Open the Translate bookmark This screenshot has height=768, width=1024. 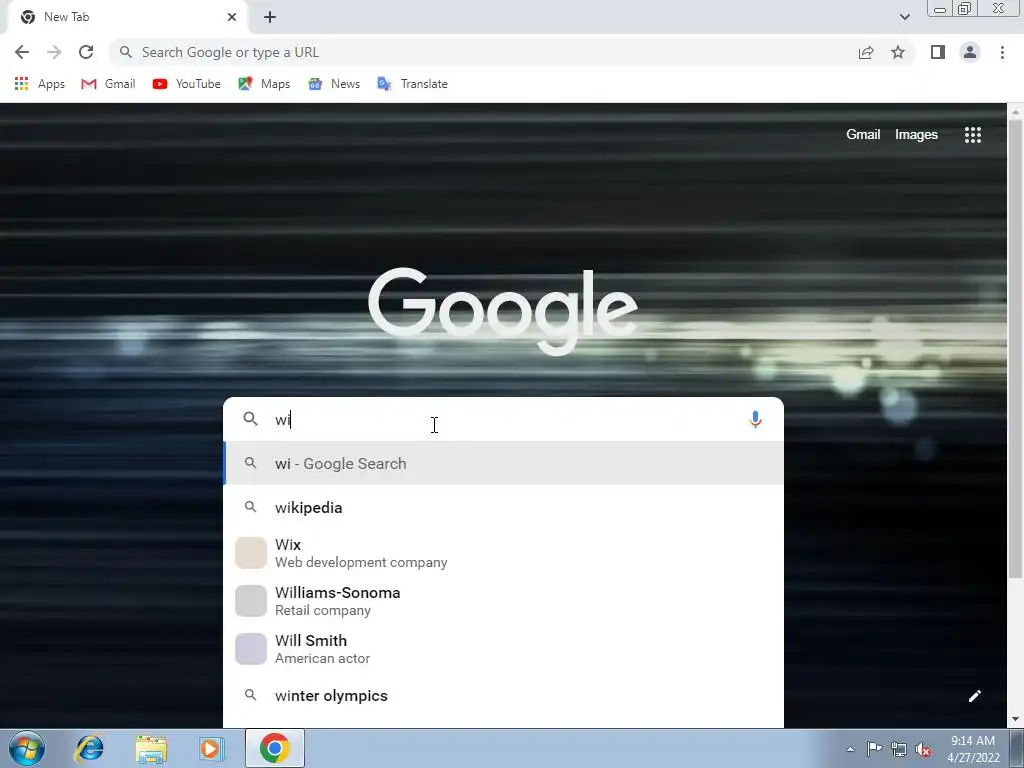(x=412, y=84)
